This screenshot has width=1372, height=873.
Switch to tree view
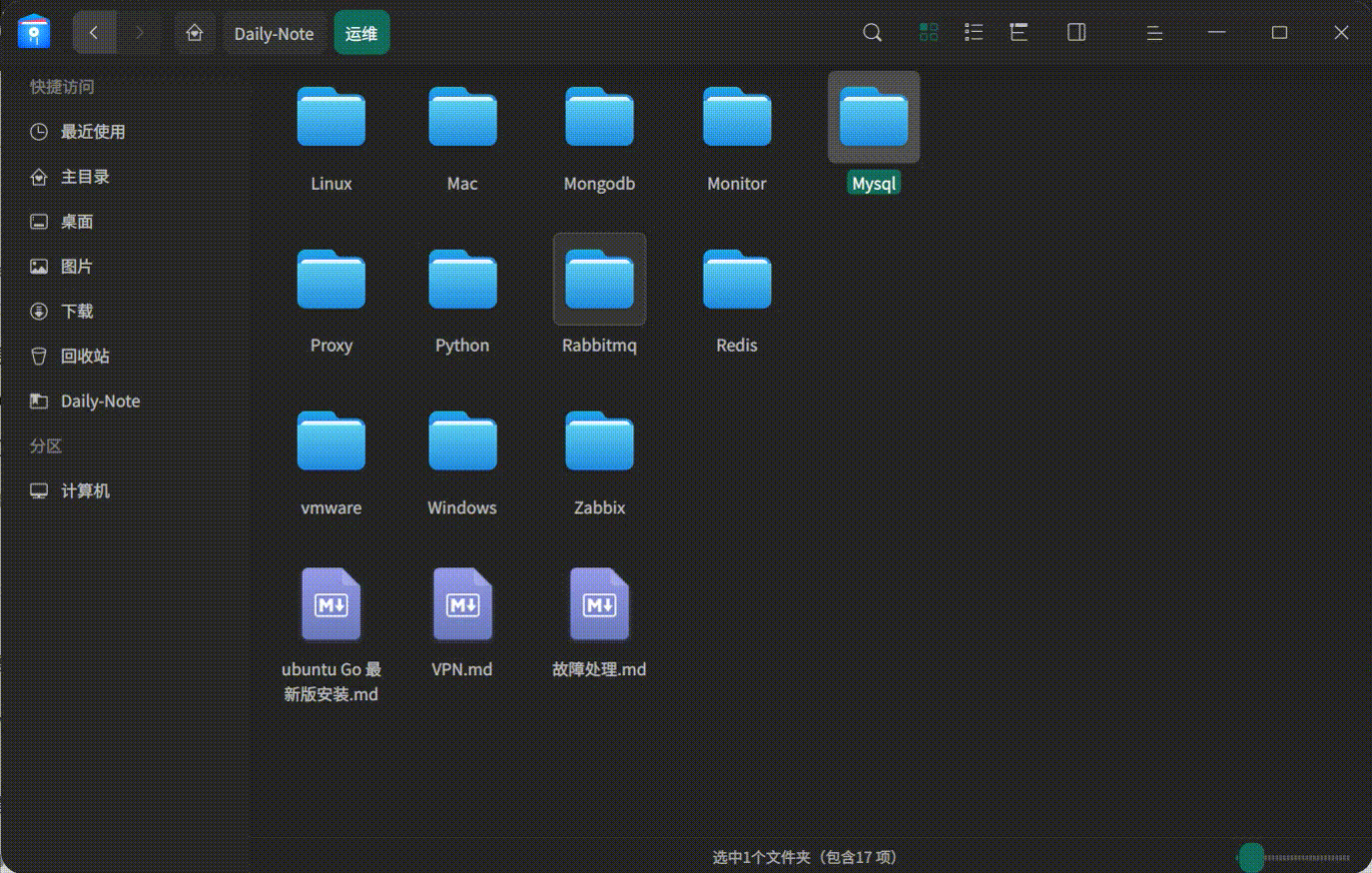click(x=1019, y=33)
